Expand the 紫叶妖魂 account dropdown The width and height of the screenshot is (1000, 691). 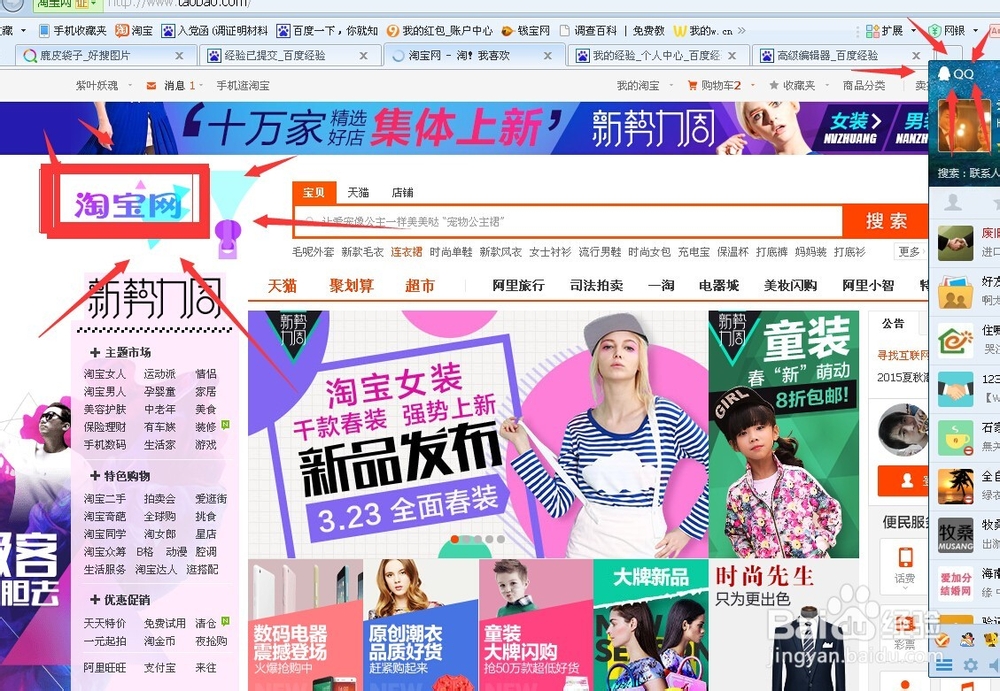(x=130, y=85)
